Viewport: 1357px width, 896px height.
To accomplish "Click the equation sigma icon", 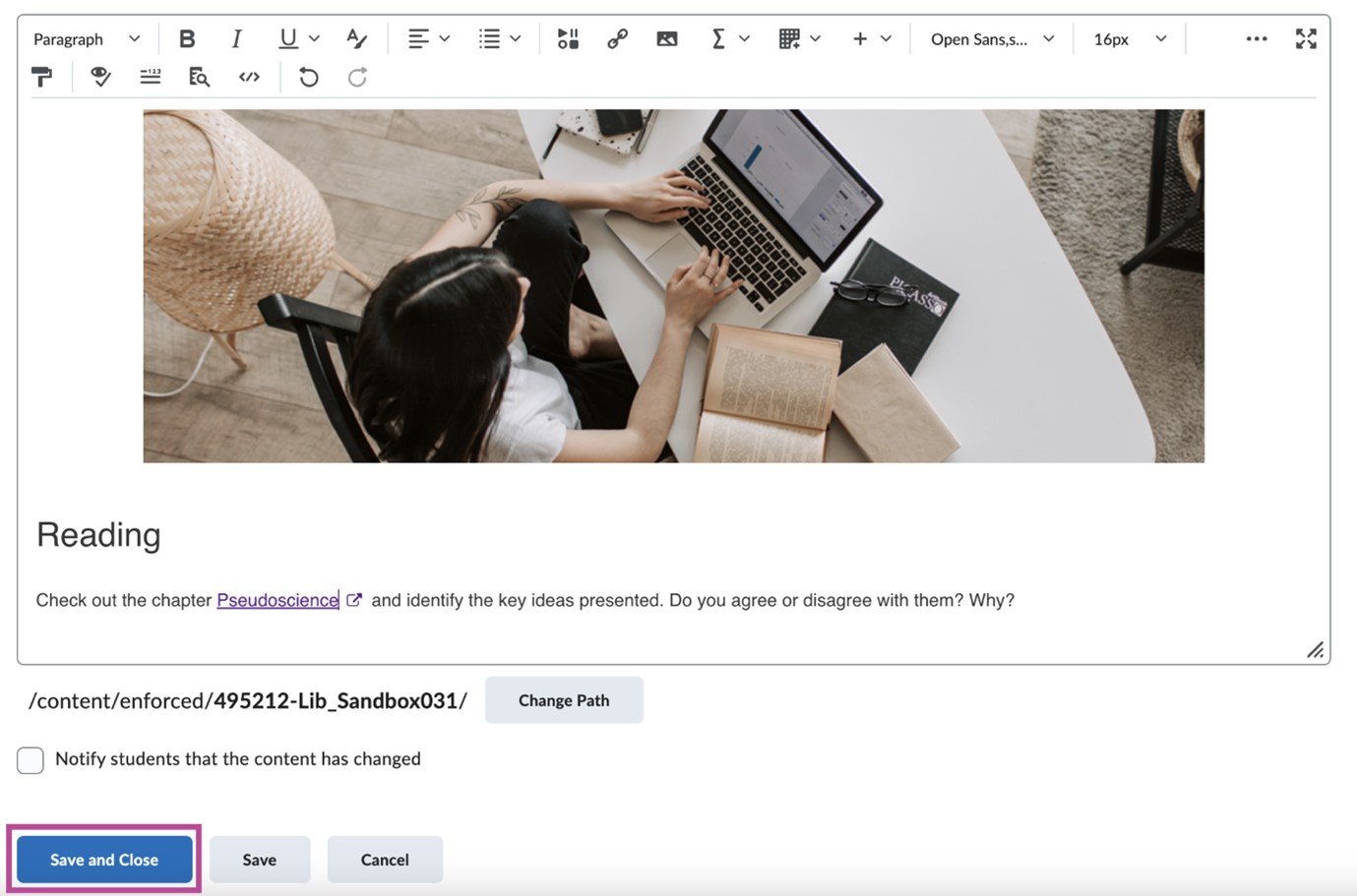I will point(718,39).
